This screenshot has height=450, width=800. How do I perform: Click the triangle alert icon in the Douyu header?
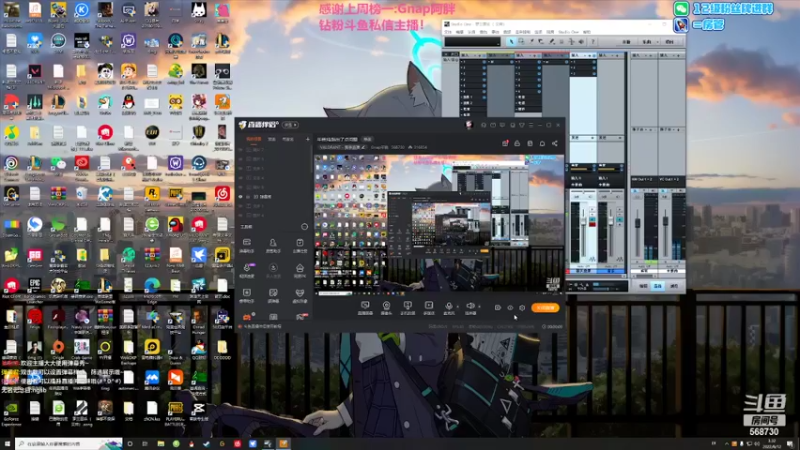[517, 143]
